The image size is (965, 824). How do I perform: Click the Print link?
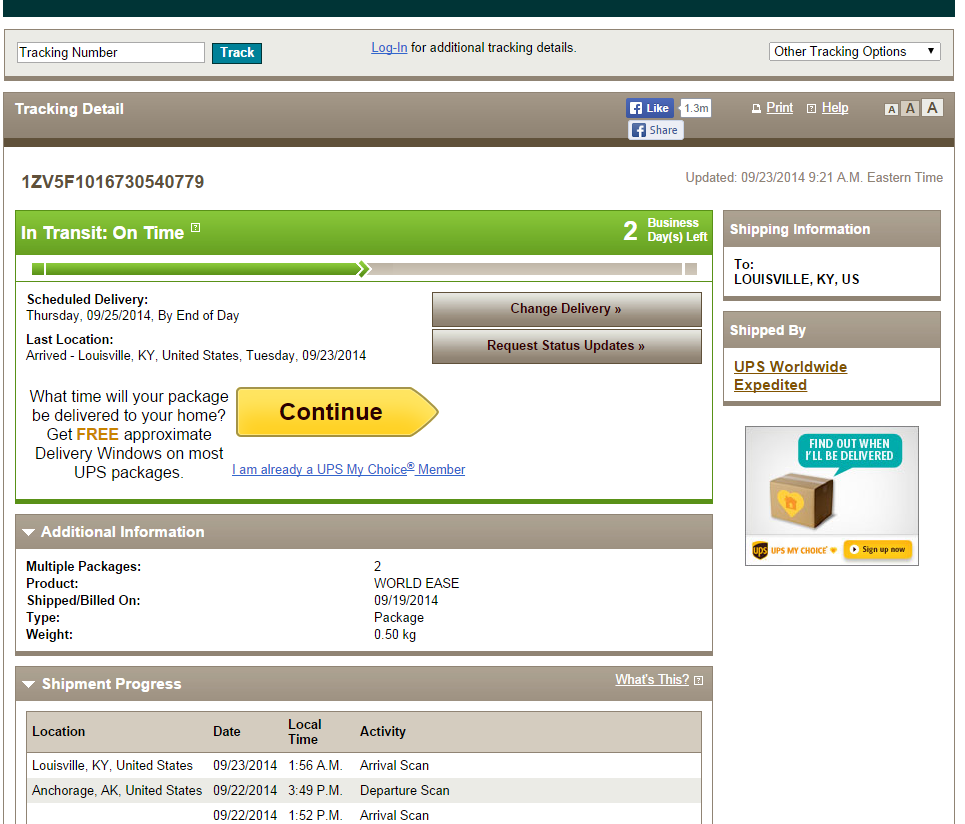[779, 108]
